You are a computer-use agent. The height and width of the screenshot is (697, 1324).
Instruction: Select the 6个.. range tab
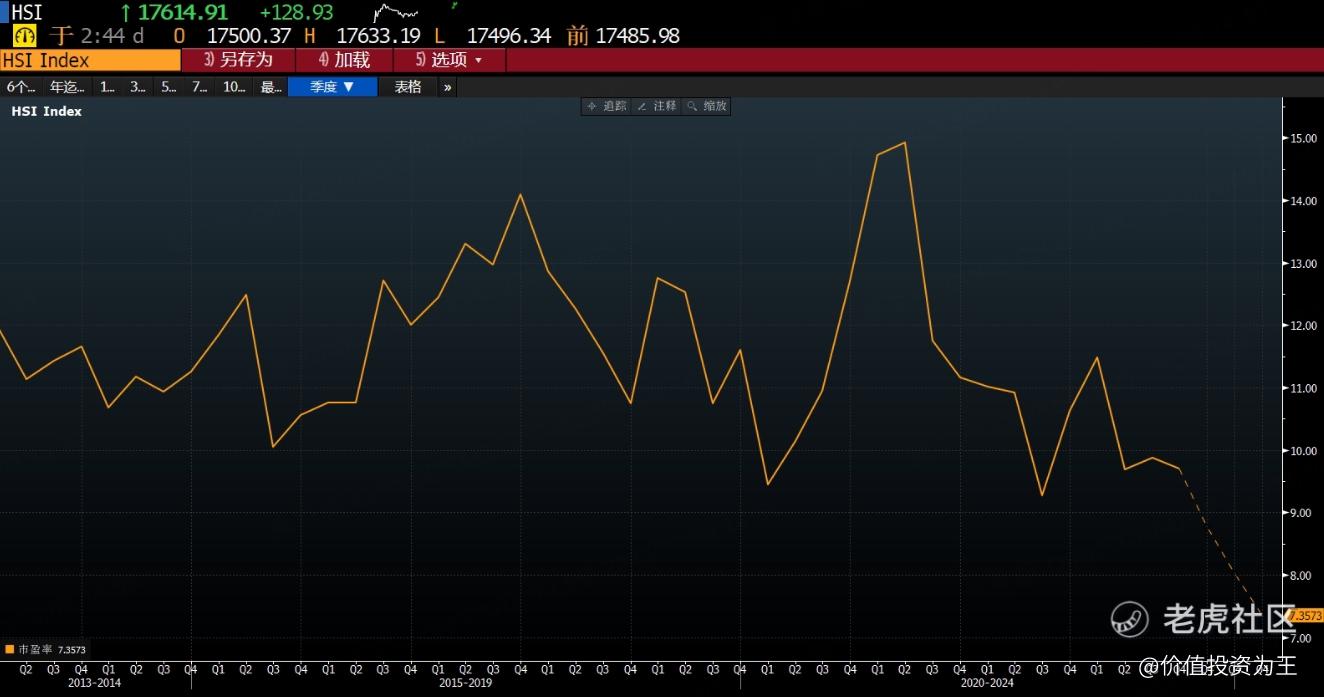[21, 87]
